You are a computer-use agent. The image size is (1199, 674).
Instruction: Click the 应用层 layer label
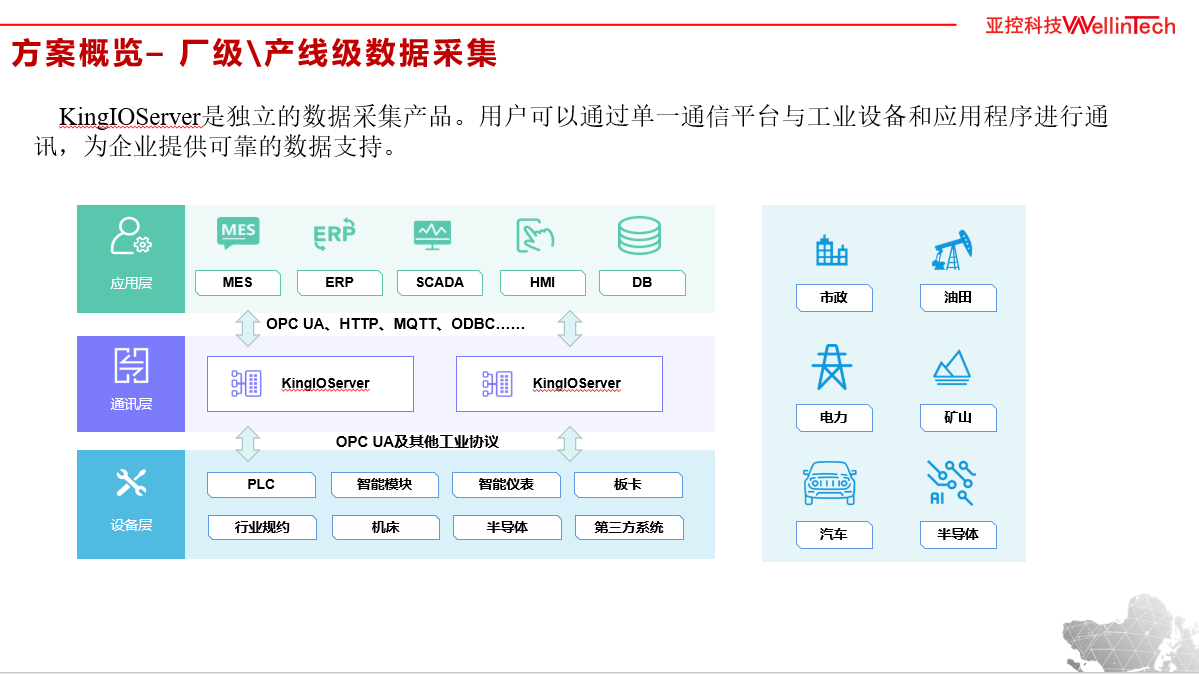click(x=131, y=284)
